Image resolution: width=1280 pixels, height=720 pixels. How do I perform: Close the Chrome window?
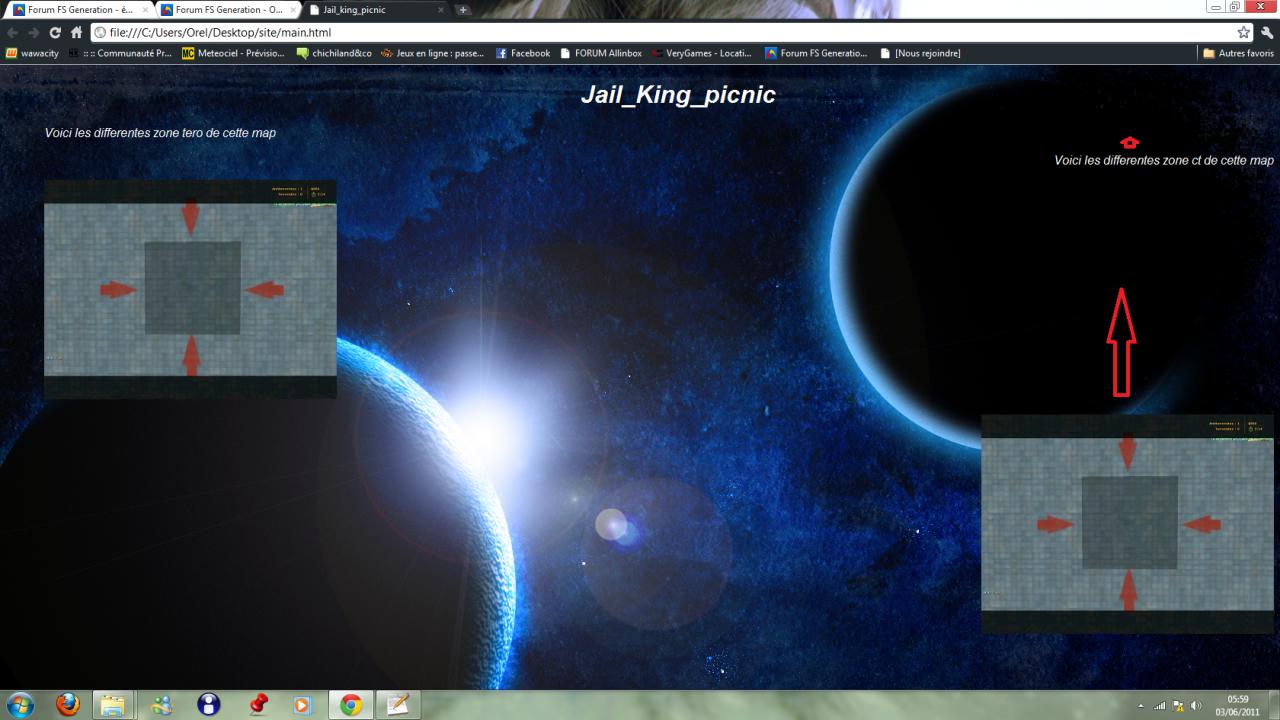1261,6
